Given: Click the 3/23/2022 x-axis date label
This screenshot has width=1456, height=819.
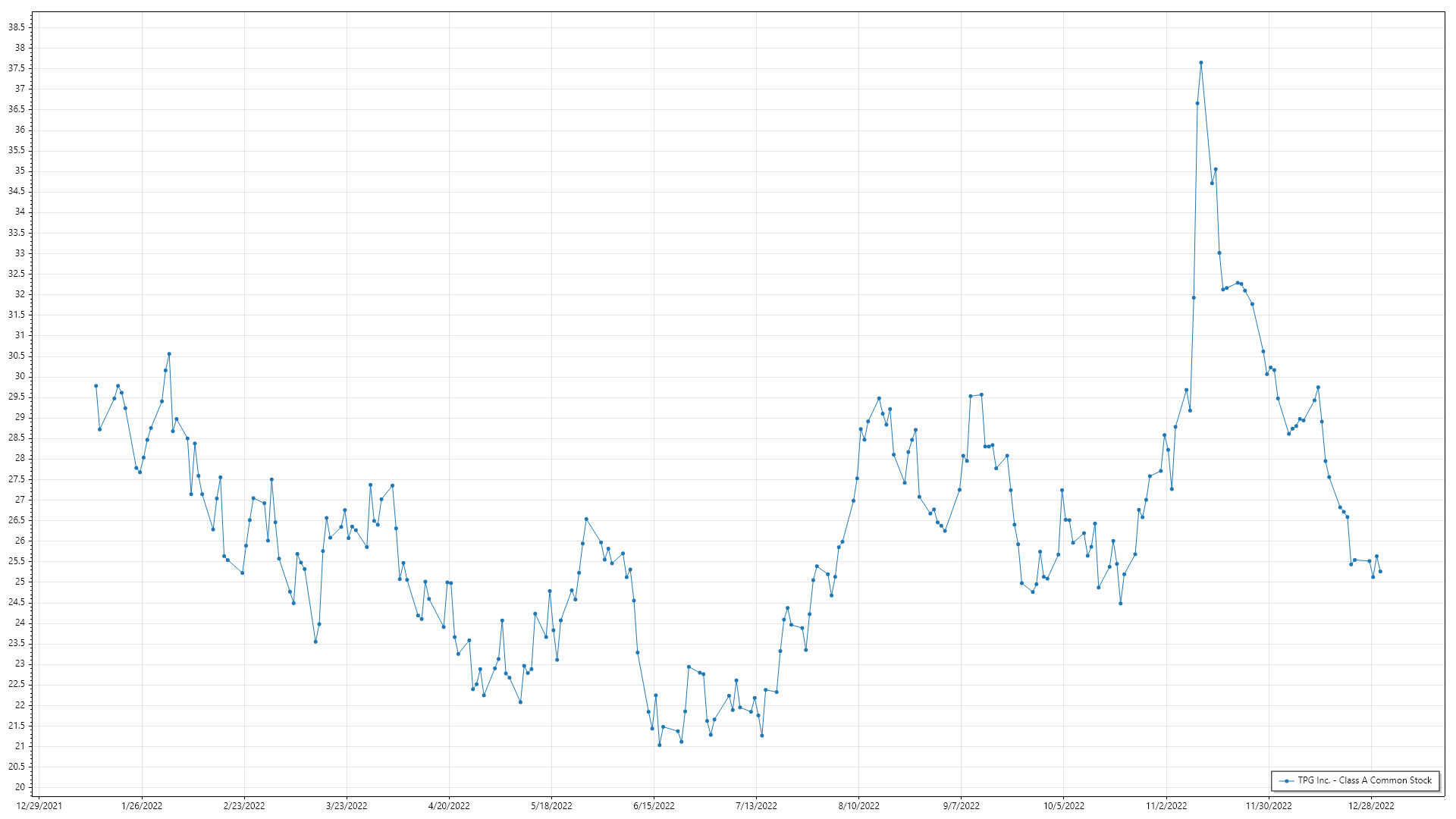Looking at the screenshot, I should click(347, 806).
